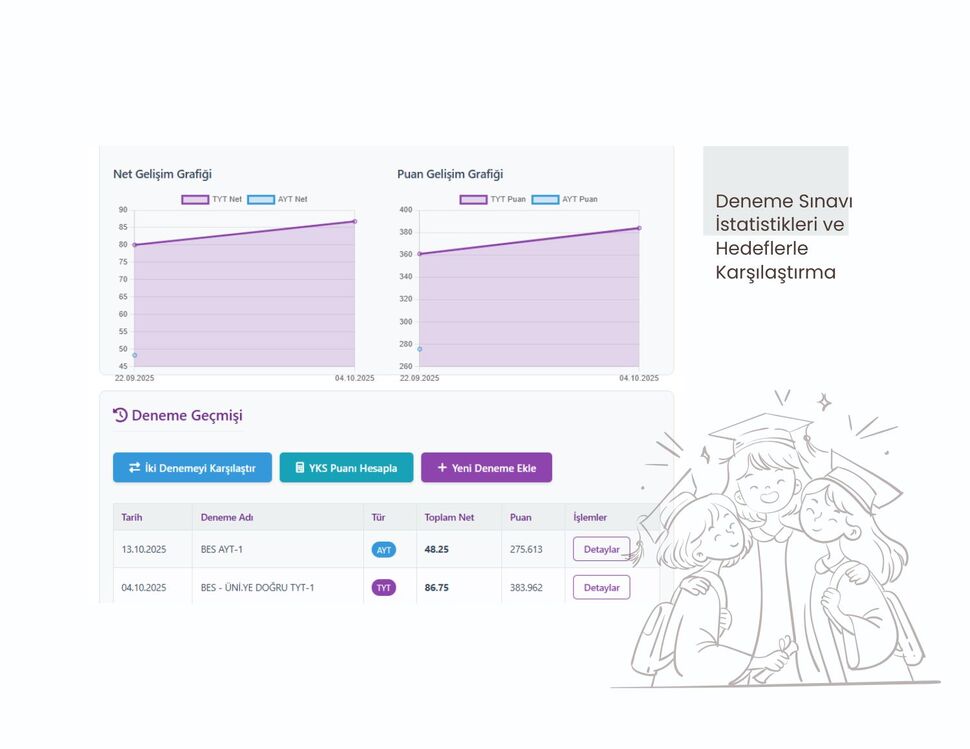Click the blue AYT type badge
970x749 pixels.
[384, 550]
